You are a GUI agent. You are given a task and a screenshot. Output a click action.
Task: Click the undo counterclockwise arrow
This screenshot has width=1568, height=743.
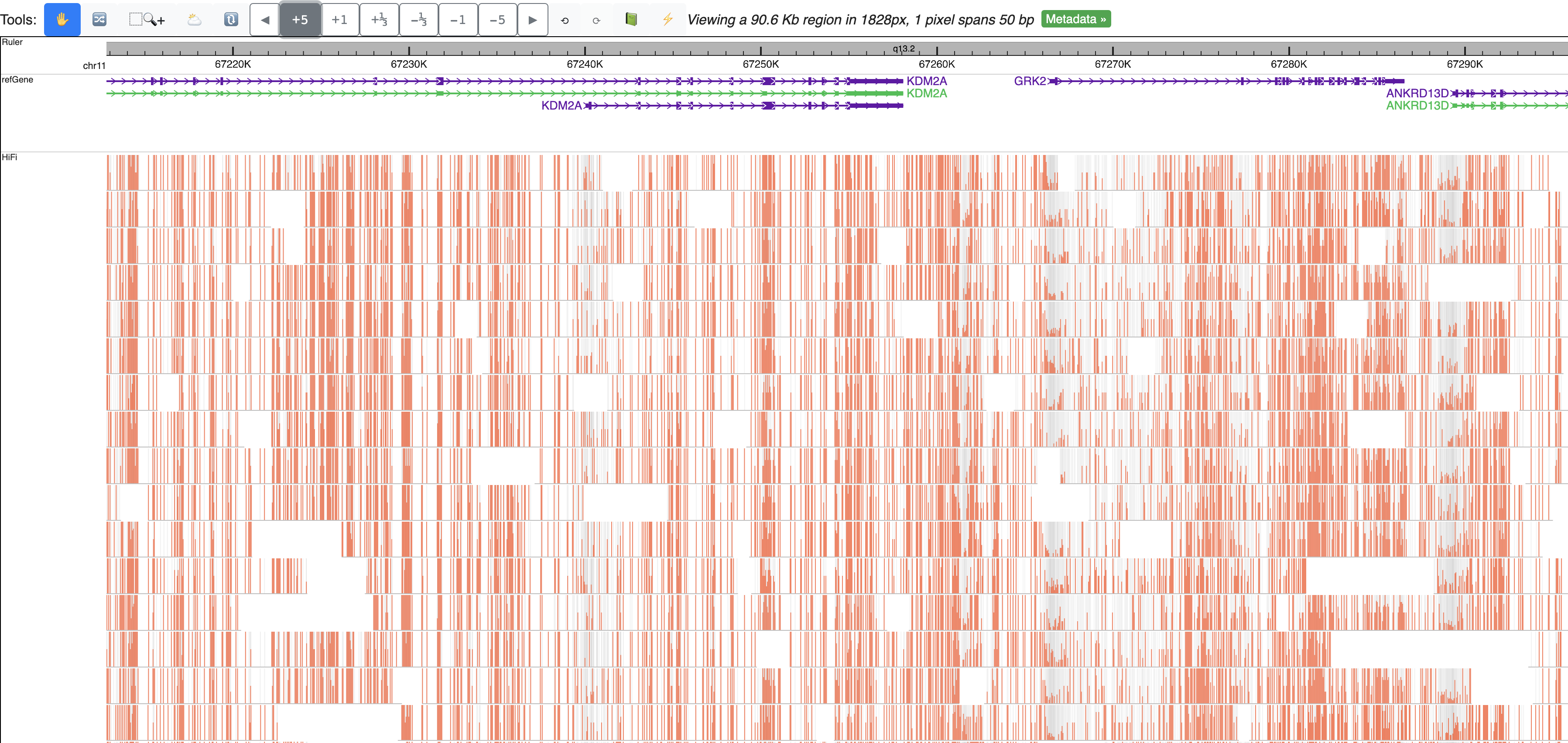click(x=564, y=20)
